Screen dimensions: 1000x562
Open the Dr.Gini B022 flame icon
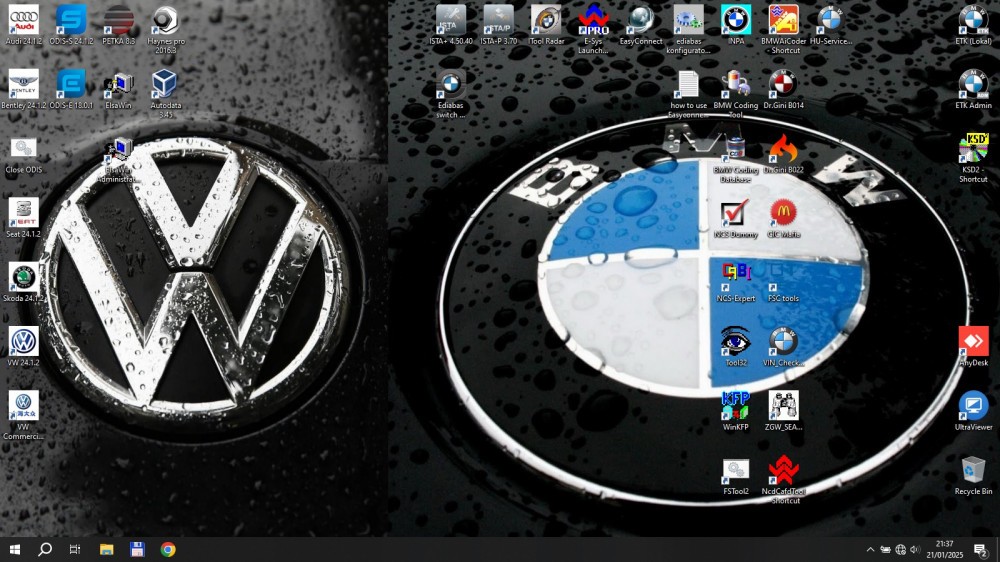click(784, 154)
